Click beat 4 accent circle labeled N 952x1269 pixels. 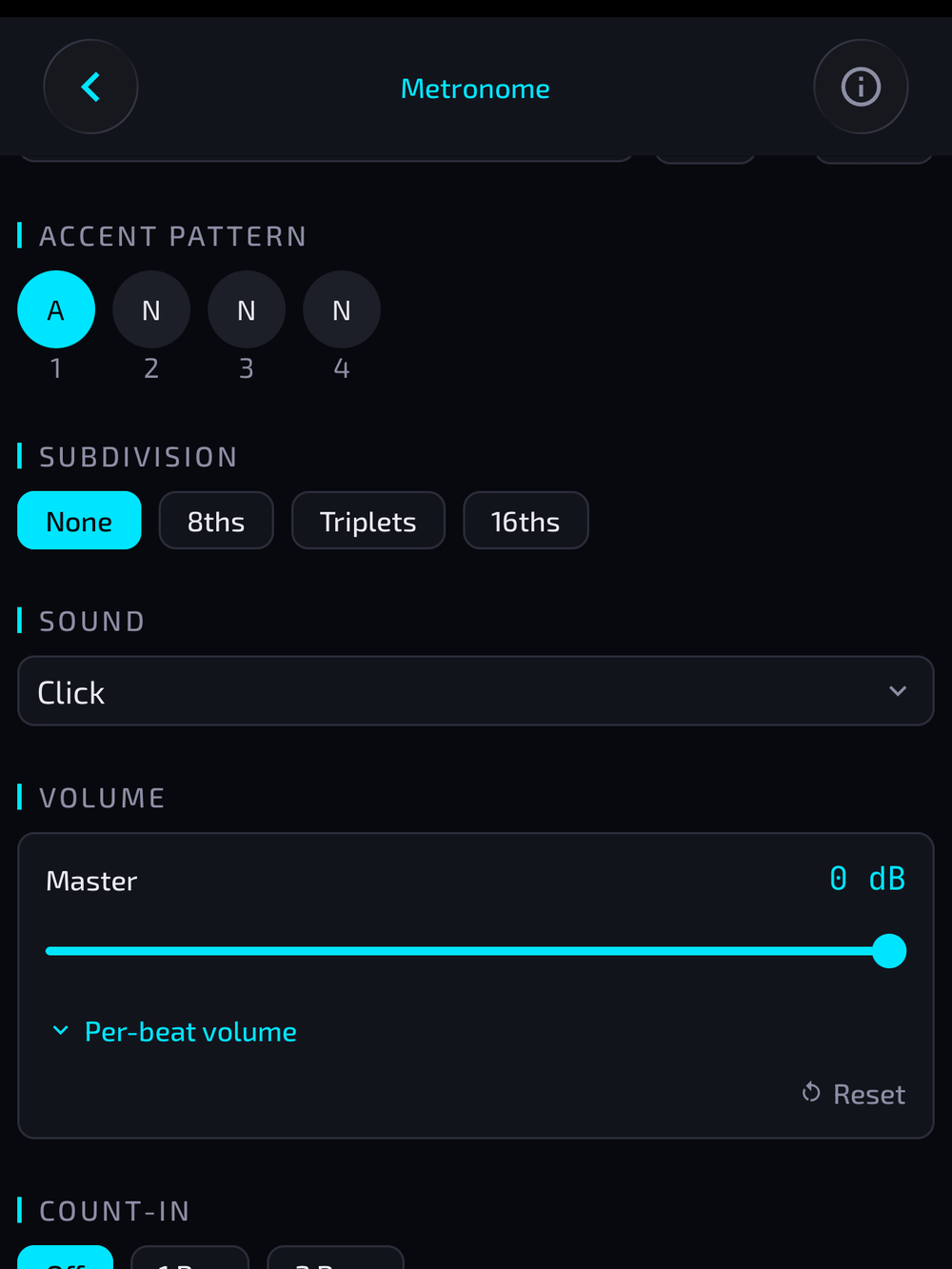341,309
